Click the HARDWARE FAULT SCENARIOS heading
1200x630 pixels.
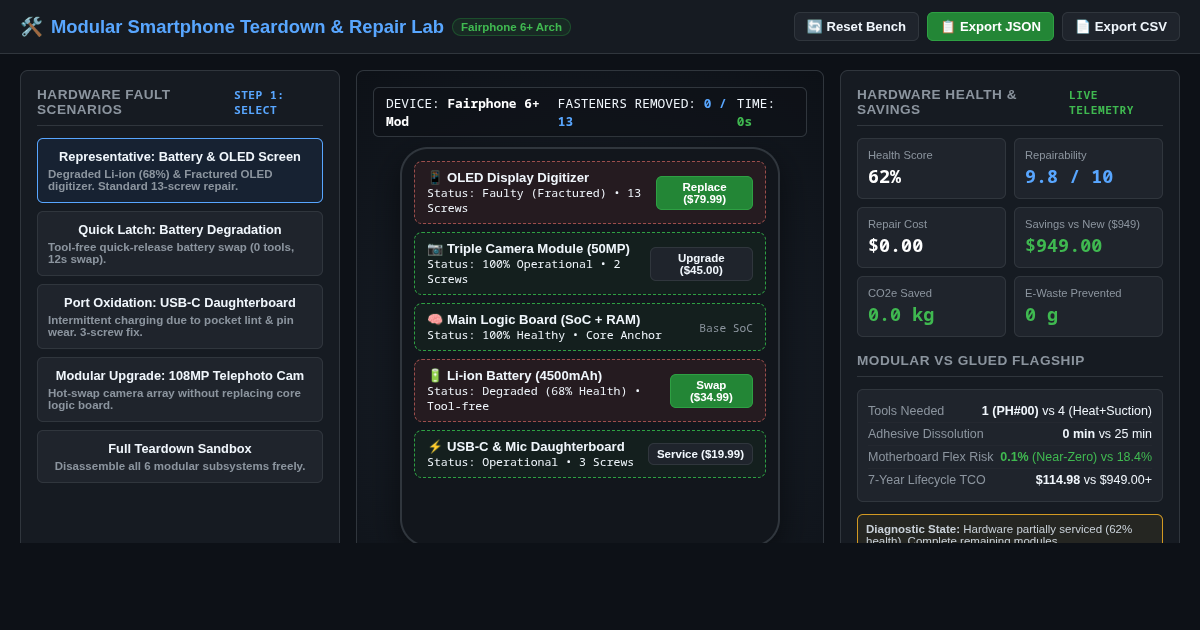(104, 102)
